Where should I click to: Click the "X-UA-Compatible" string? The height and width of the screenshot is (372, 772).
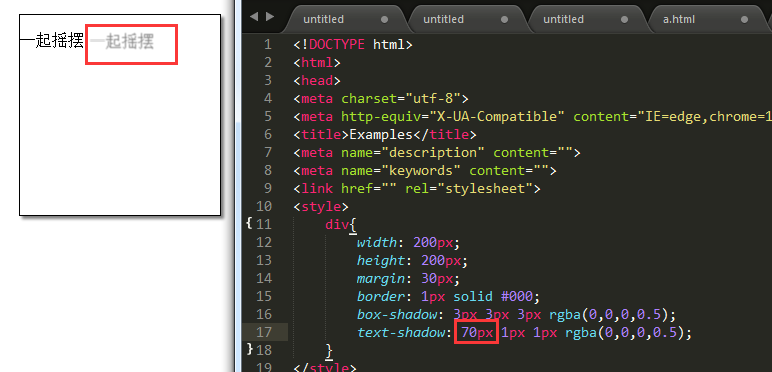click(x=497, y=117)
